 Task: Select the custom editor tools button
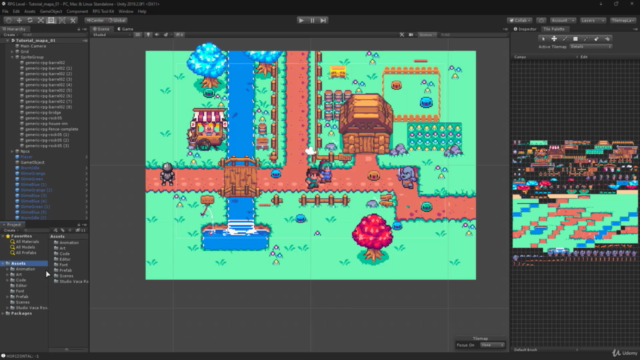point(73,20)
